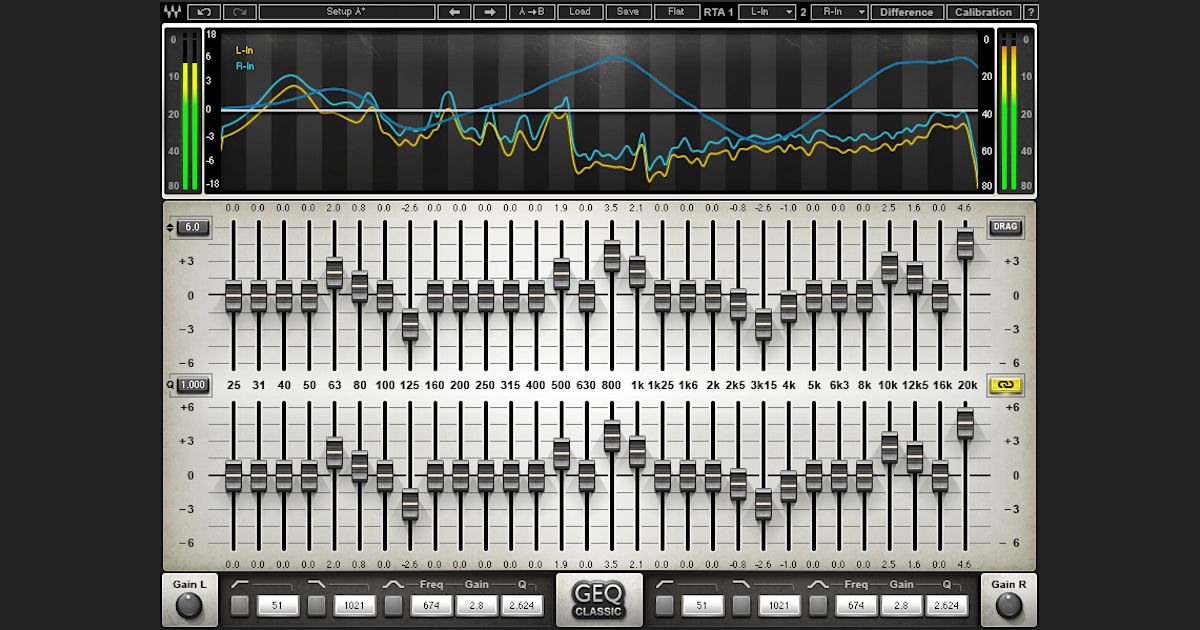Select the bell filter icon for the right channel
Image resolution: width=1200 pixels, height=630 pixels.
pos(818,583)
